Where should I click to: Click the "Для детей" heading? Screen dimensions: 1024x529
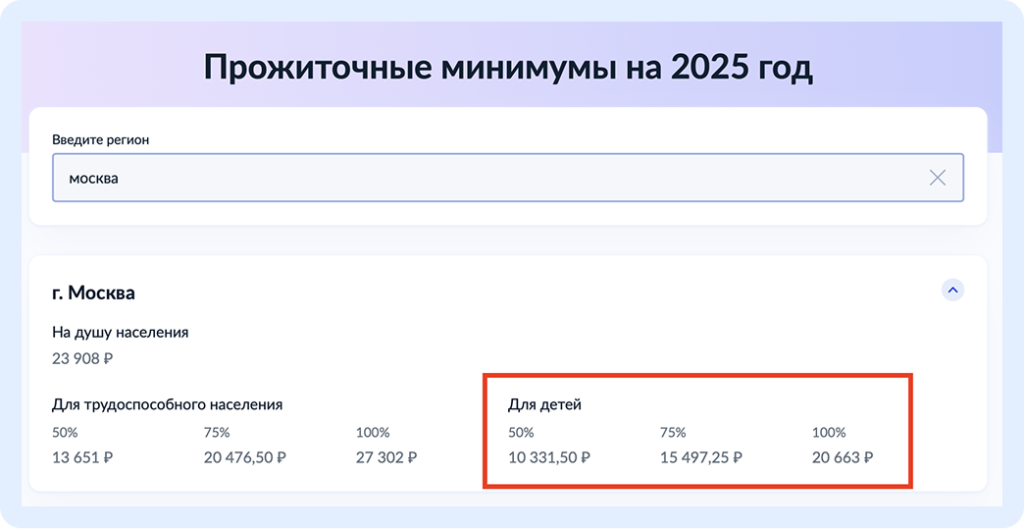click(x=545, y=405)
